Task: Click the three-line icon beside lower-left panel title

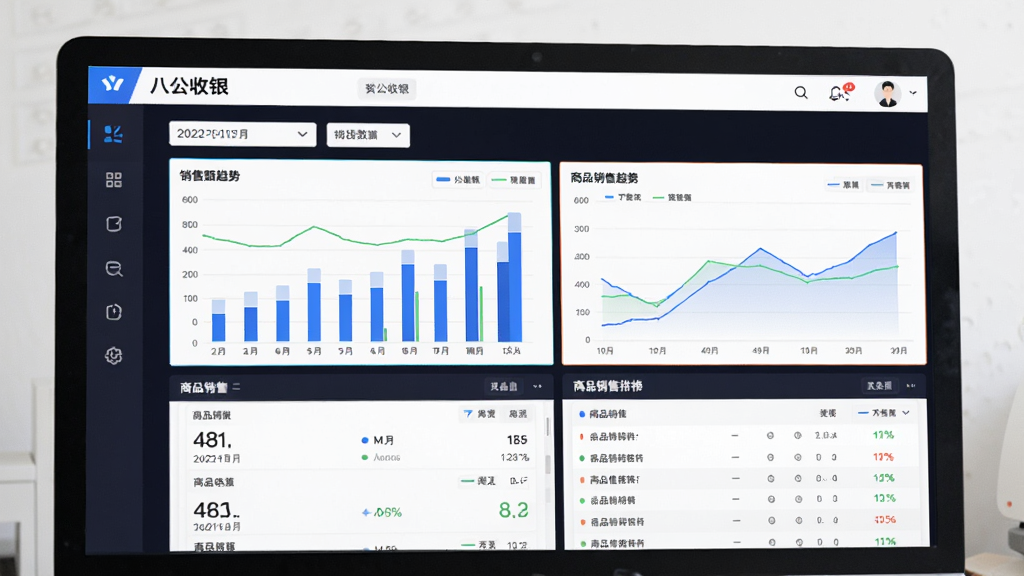Action: click(236, 387)
